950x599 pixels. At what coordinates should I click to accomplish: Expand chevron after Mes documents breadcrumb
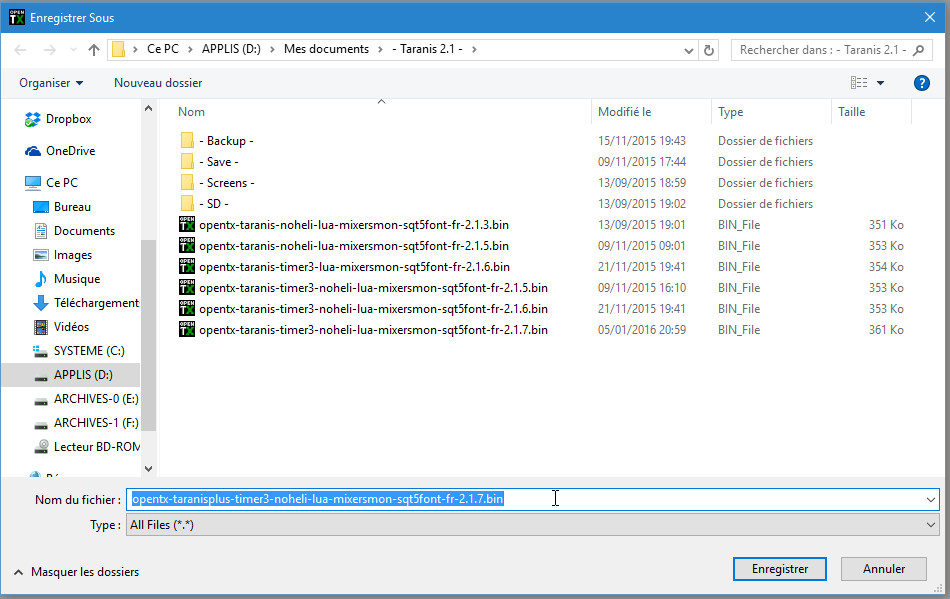click(380, 50)
